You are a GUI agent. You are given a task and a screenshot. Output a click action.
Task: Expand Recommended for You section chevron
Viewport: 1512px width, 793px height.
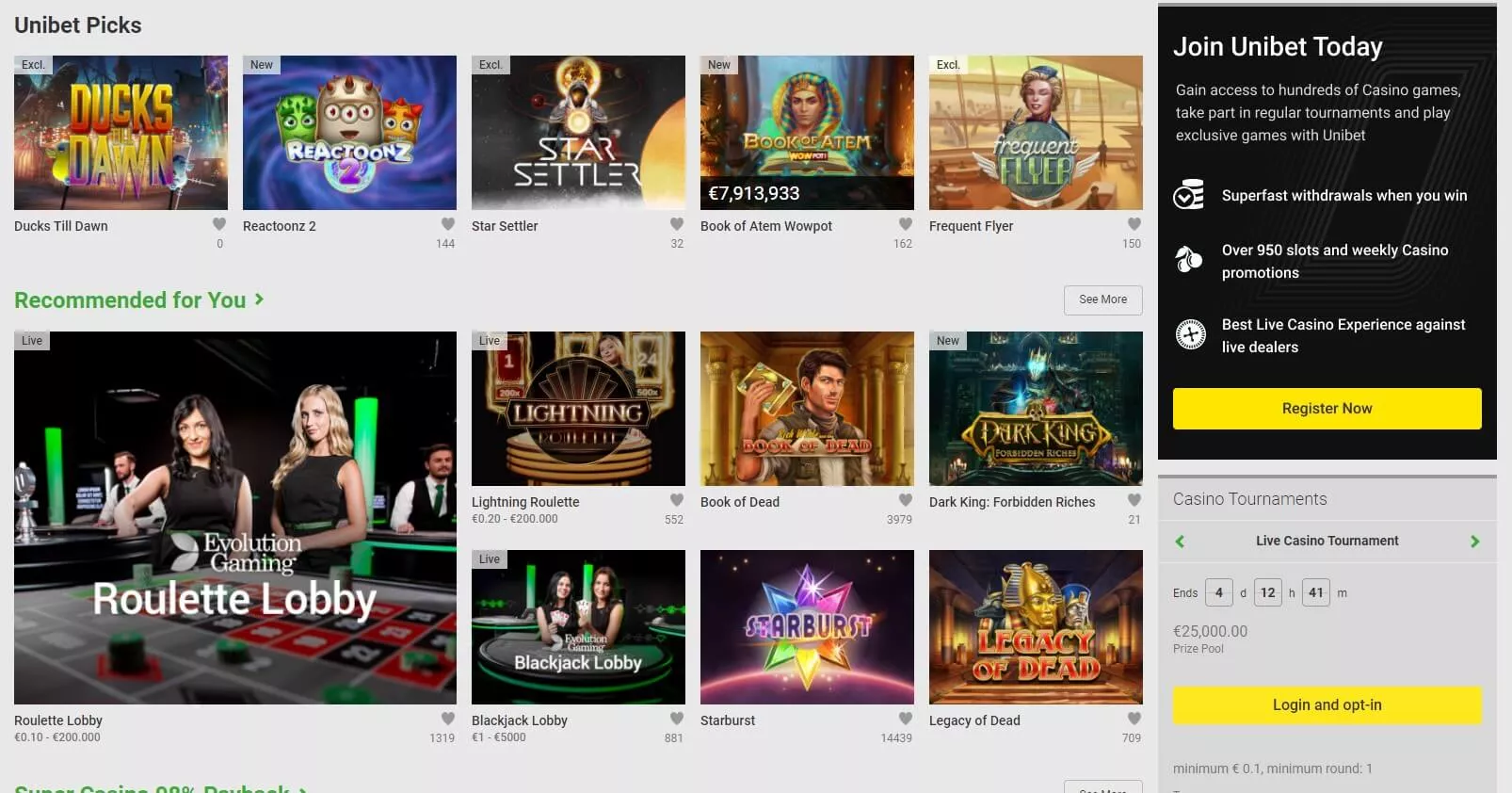[259, 299]
